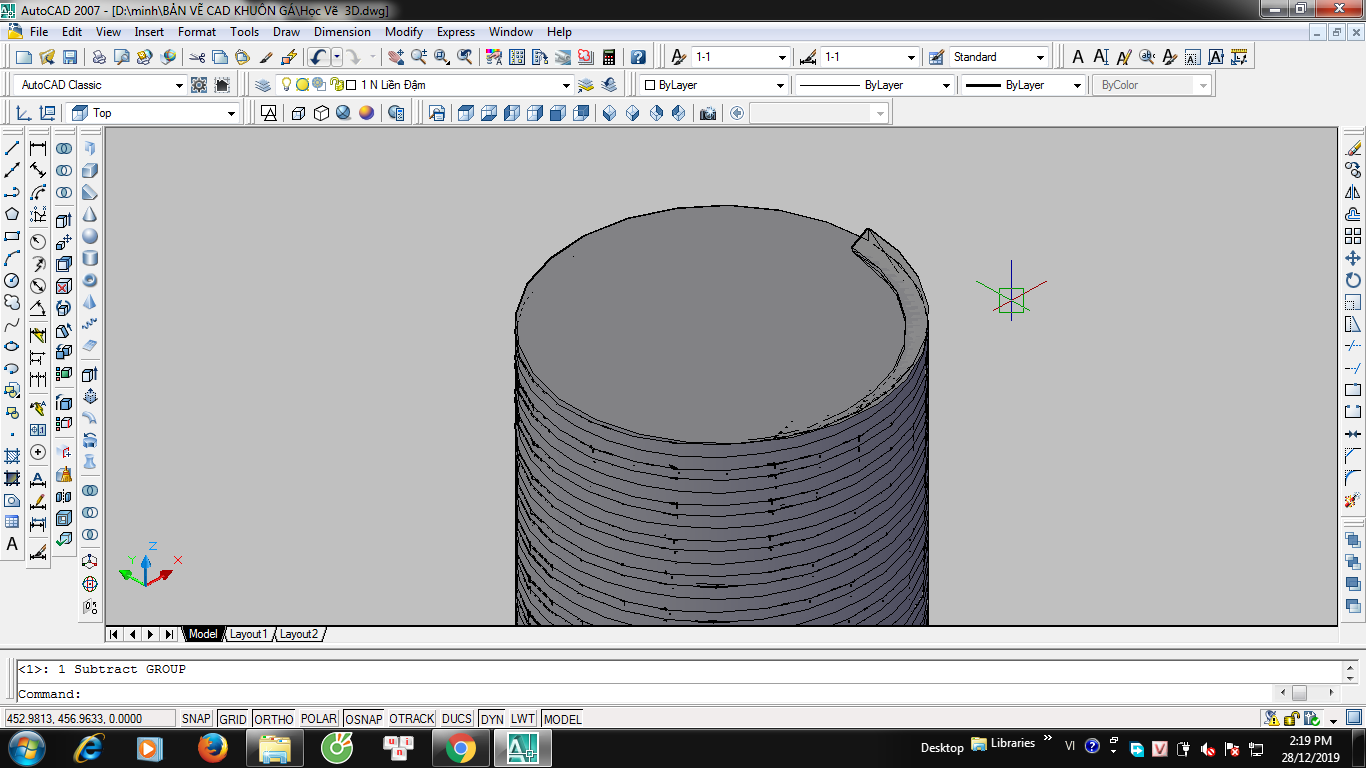Viewport: 1366px width, 768px height.
Task: Open Layer Properties Manager icon
Action: pos(263,85)
